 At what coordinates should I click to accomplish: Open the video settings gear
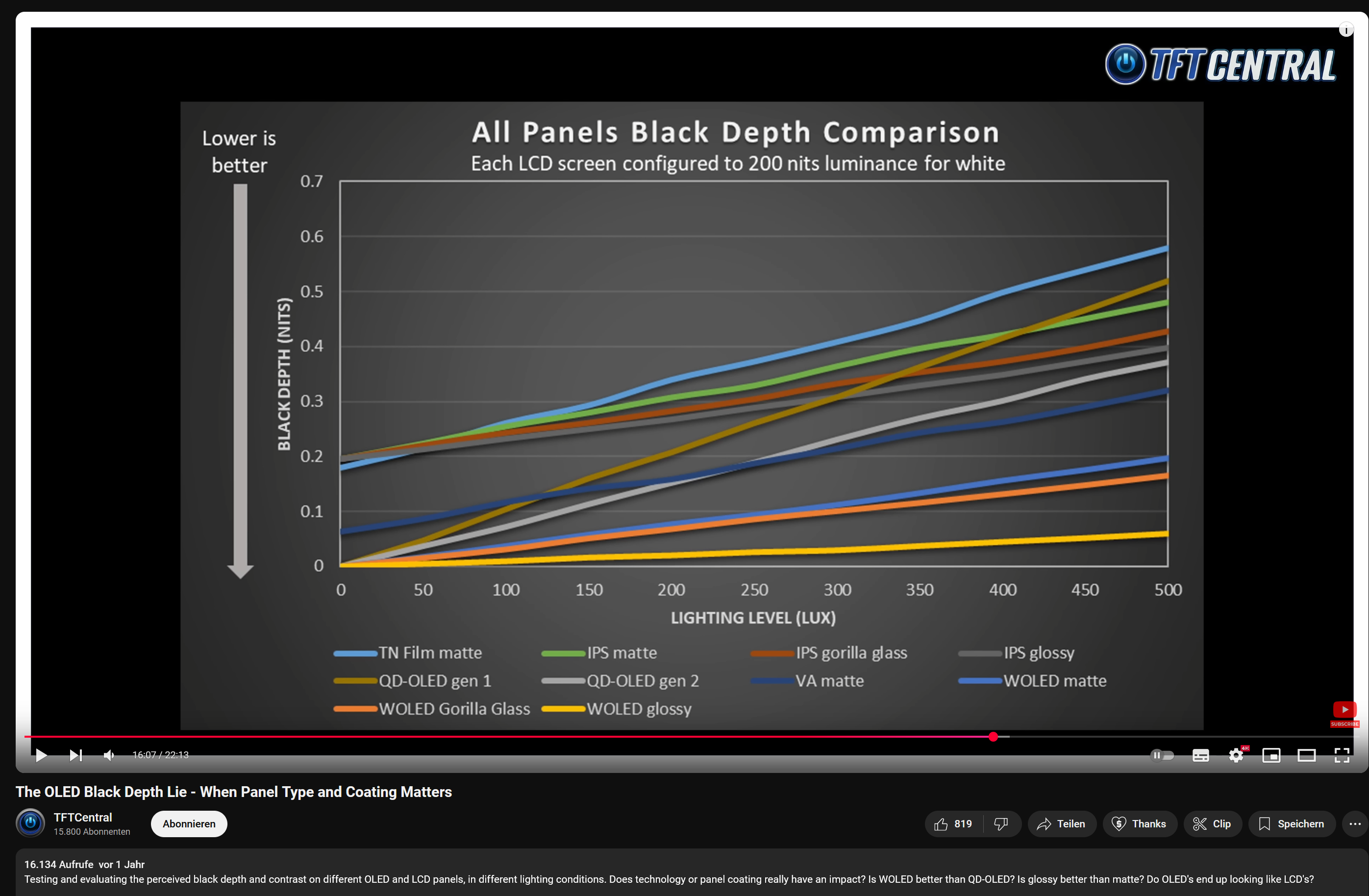1236,755
